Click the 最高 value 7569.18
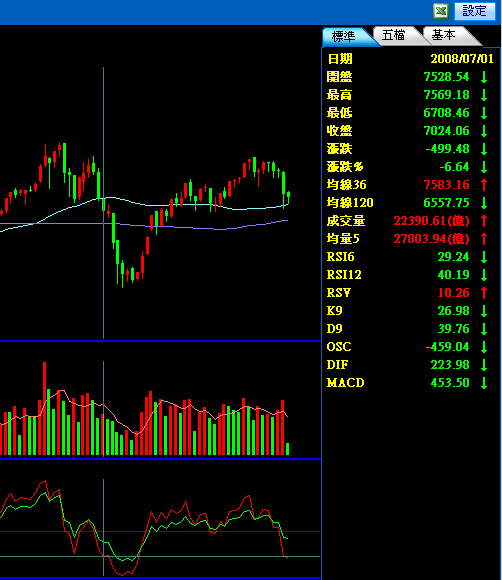The image size is (502, 580). click(x=447, y=95)
